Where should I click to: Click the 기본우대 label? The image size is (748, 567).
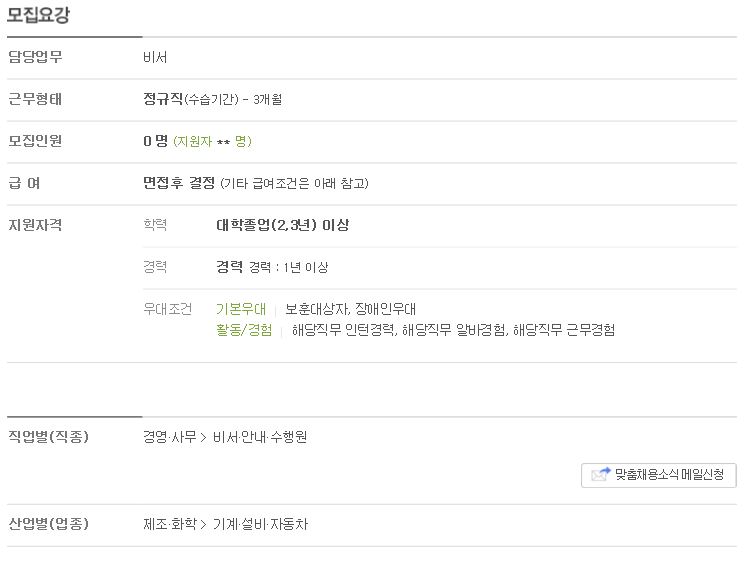tap(240, 309)
